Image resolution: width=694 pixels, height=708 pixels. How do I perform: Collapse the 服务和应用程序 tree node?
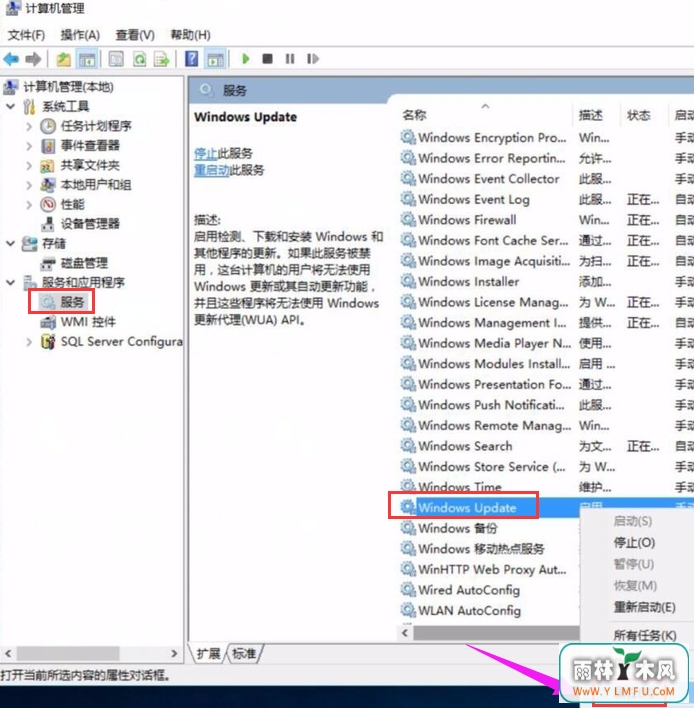[10, 283]
